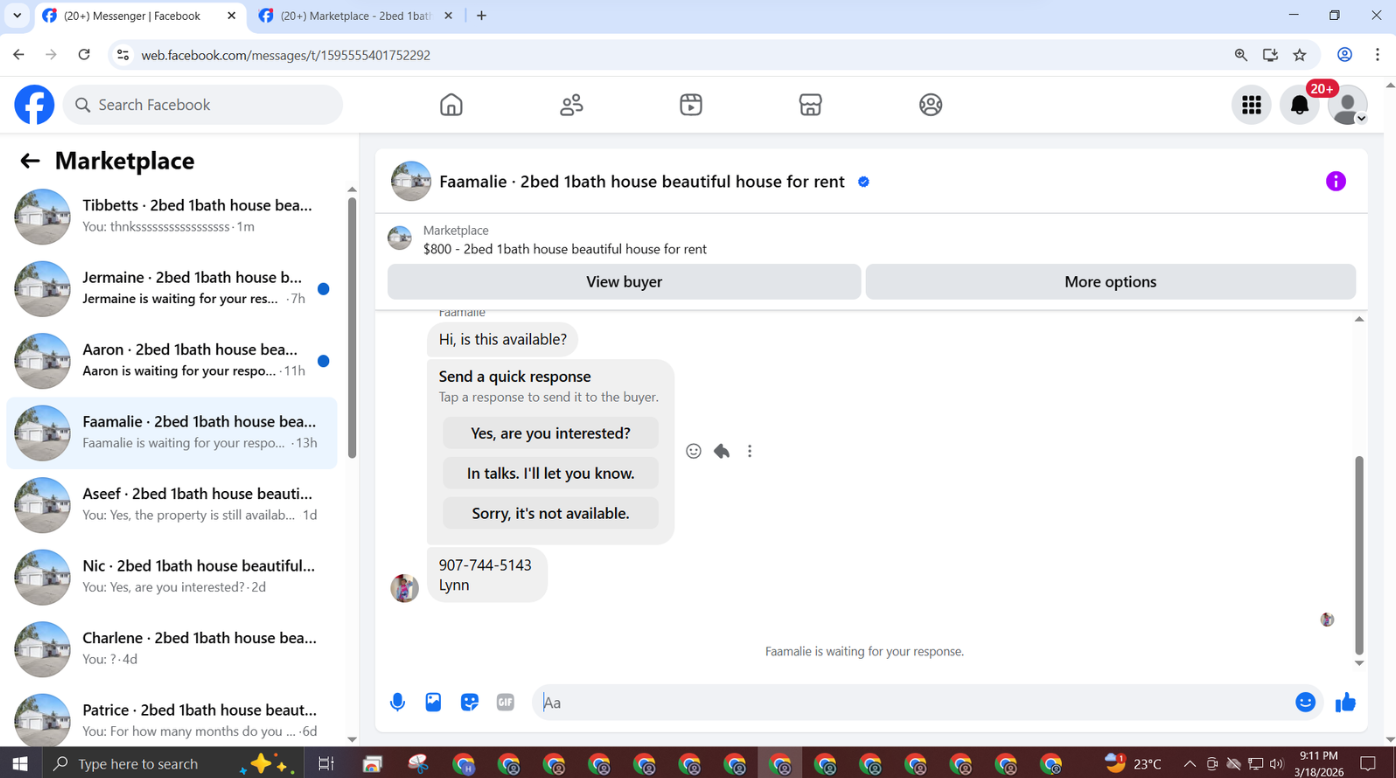Send 'Sorry, it's not available.' response
The height and width of the screenshot is (778, 1396).
pos(551,513)
